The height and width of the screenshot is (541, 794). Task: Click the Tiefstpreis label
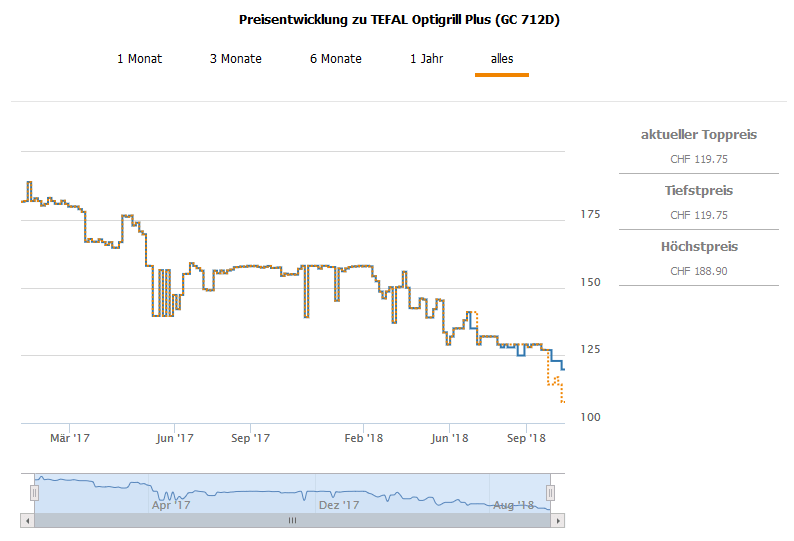(698, 190)
